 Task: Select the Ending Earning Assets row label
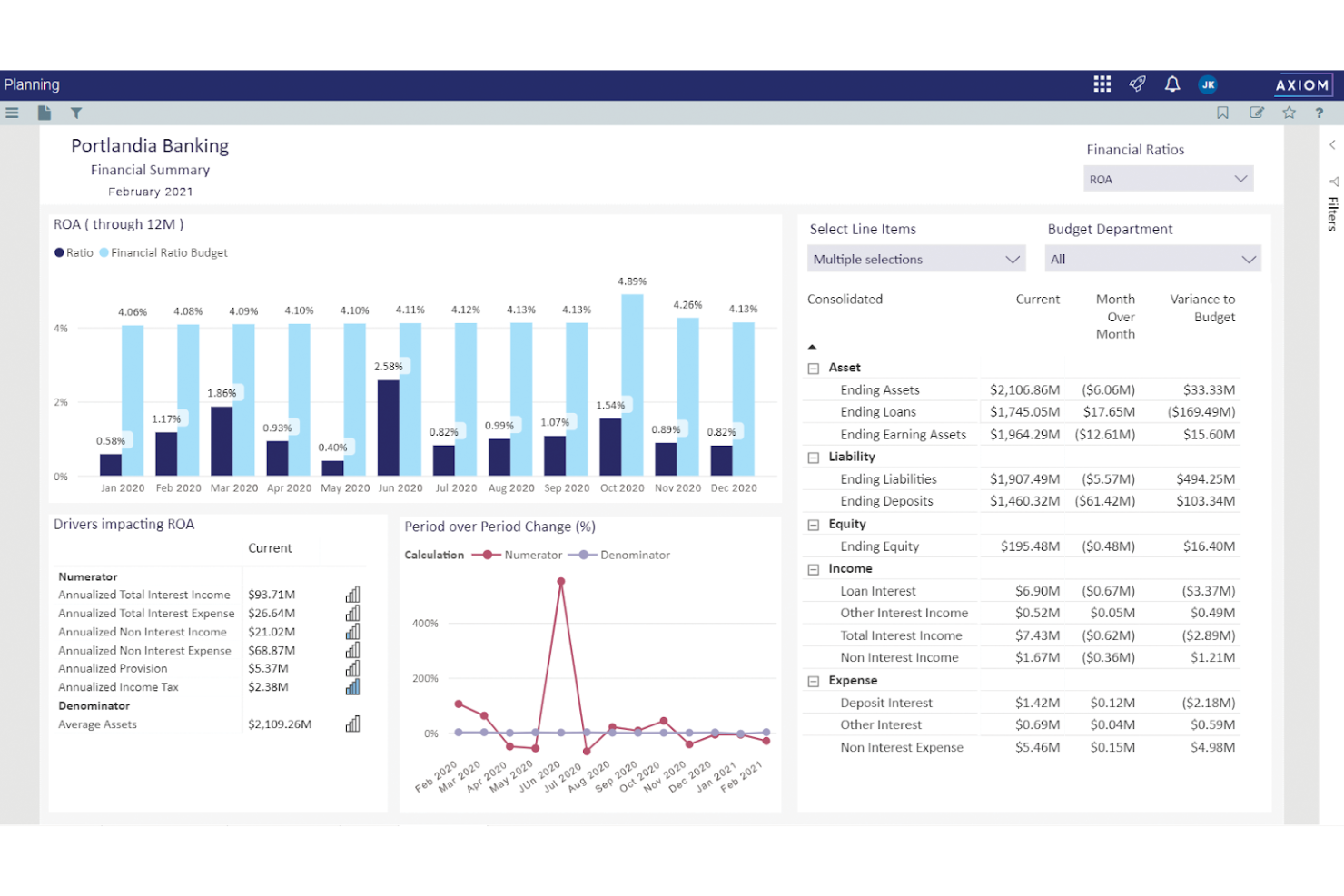point(903,434)
